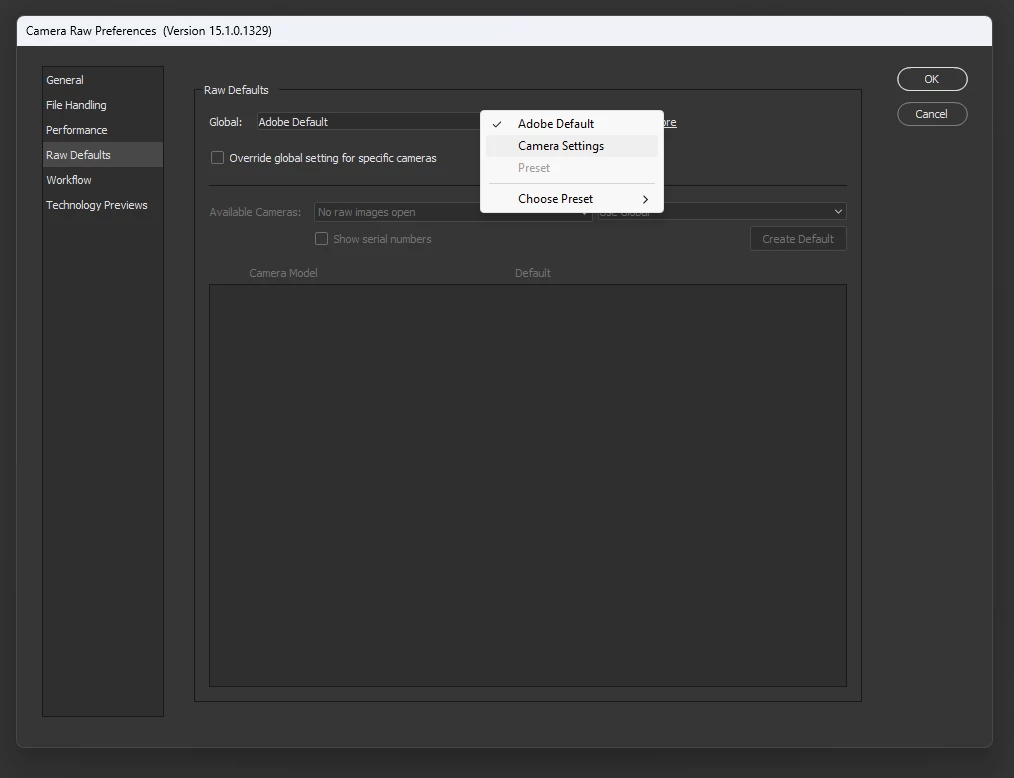The height and width of the screenshot is (778, 1014).
Task: Open the Performance preferences section
Action: (x=102, y=130)
